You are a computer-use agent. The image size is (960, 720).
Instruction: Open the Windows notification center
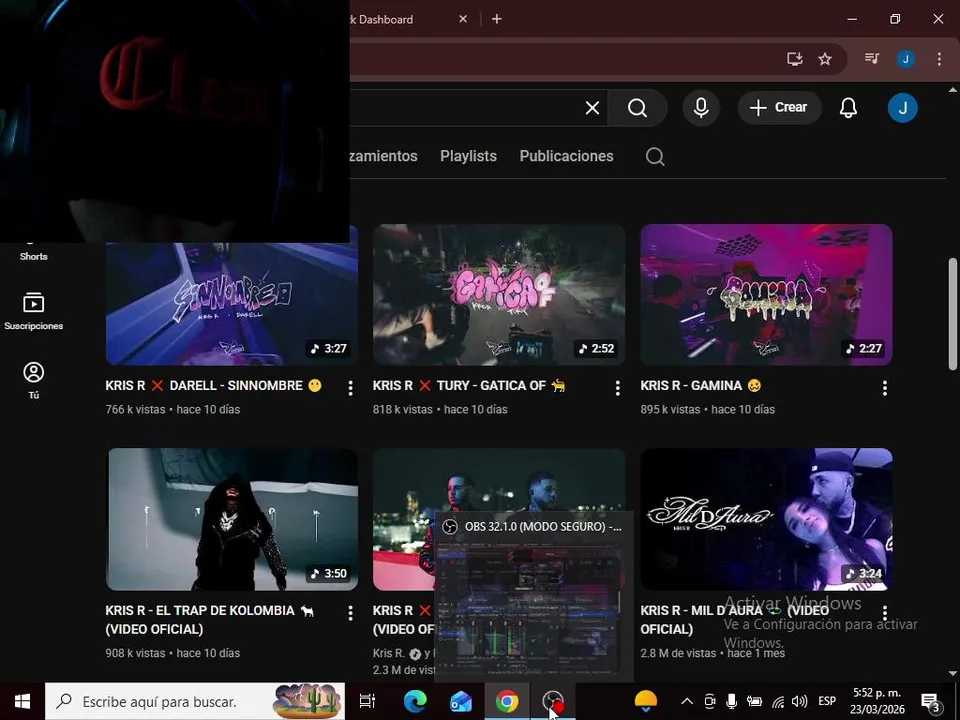tap(931, 702)
